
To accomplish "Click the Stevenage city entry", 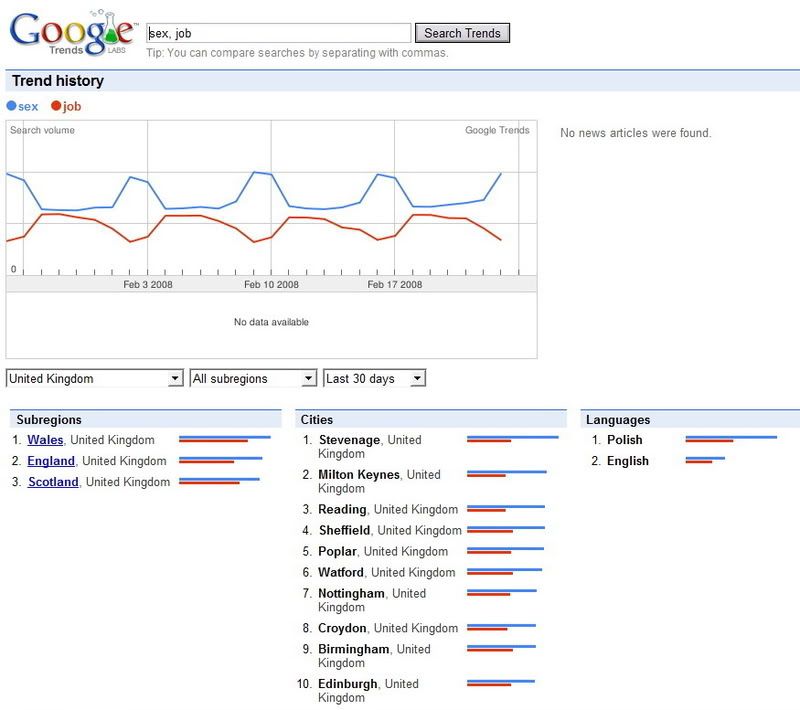I will click(x=349, y=440).
